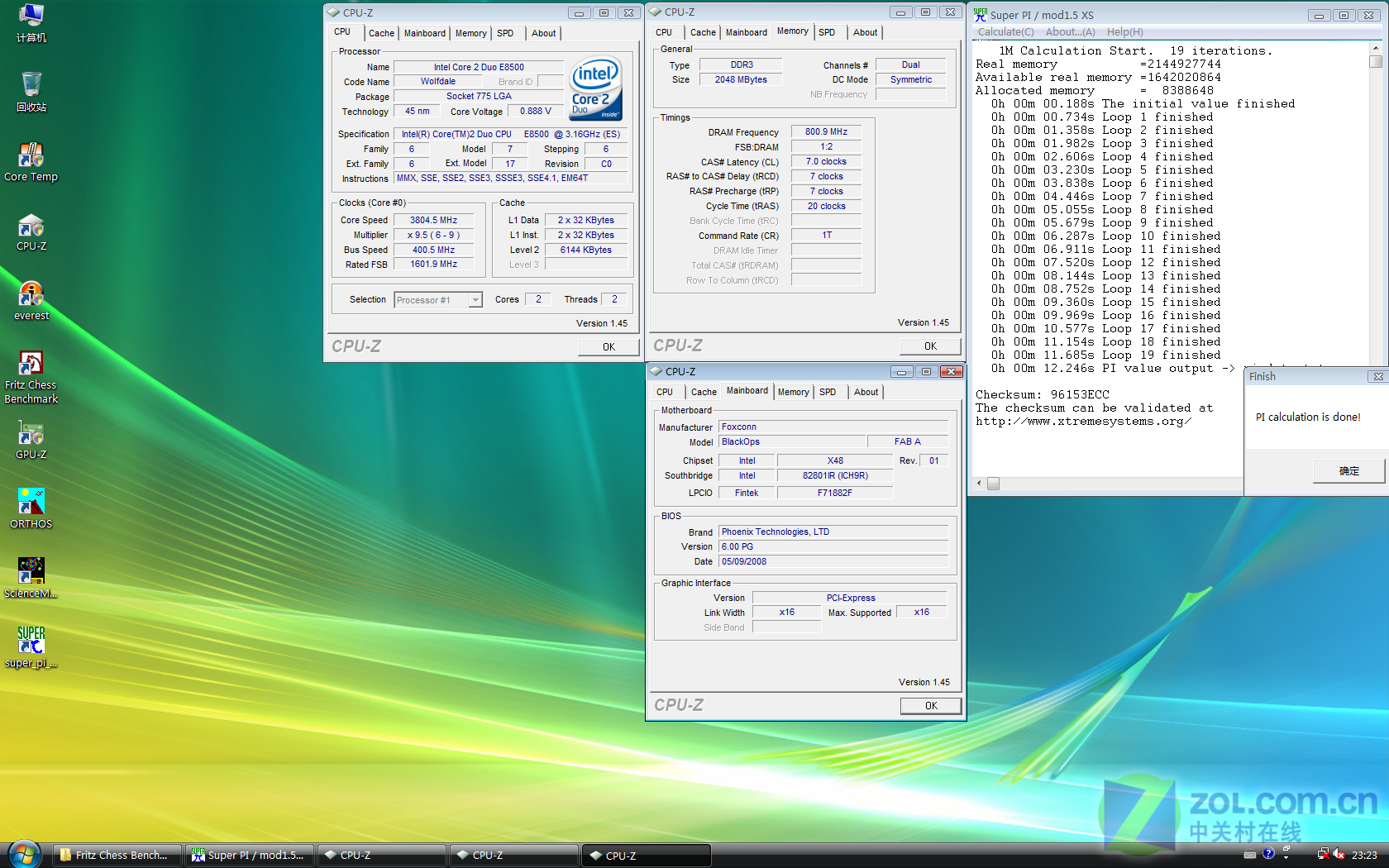Click Super PI / mod1.5 taskbar button

(x=250, y=856)
